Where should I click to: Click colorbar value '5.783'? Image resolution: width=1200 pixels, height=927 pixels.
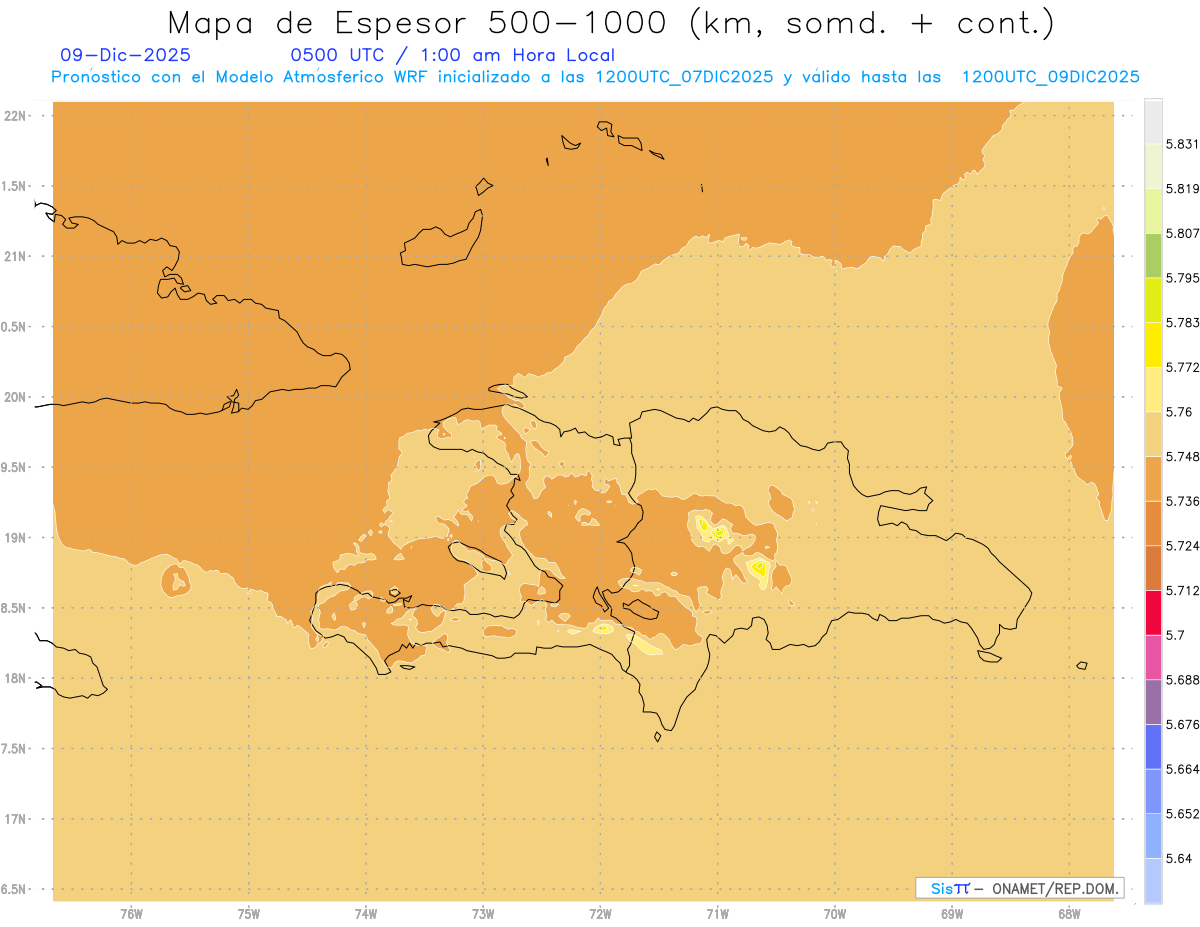pyautogui.click(x=1182, y=323)
